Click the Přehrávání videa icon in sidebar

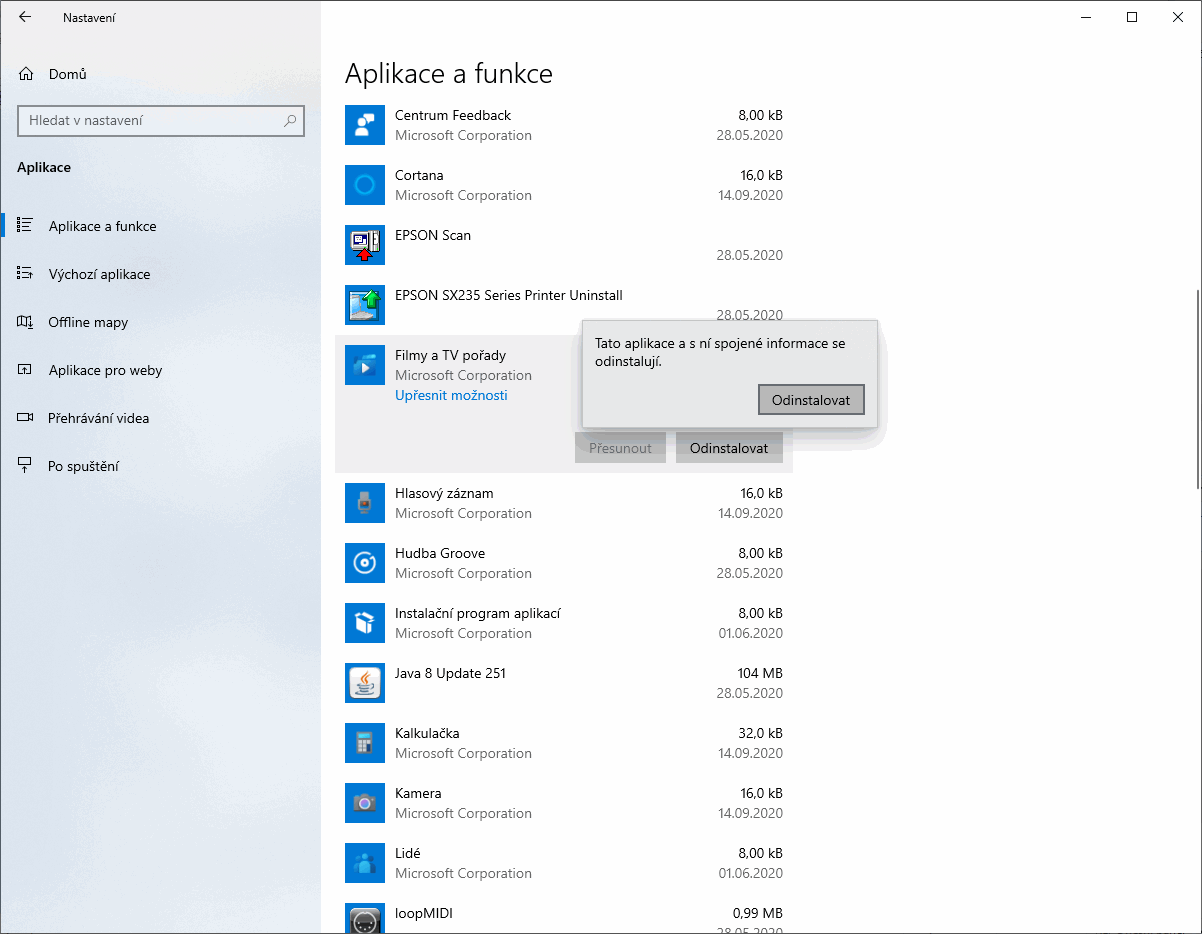[x=26, y=418]
